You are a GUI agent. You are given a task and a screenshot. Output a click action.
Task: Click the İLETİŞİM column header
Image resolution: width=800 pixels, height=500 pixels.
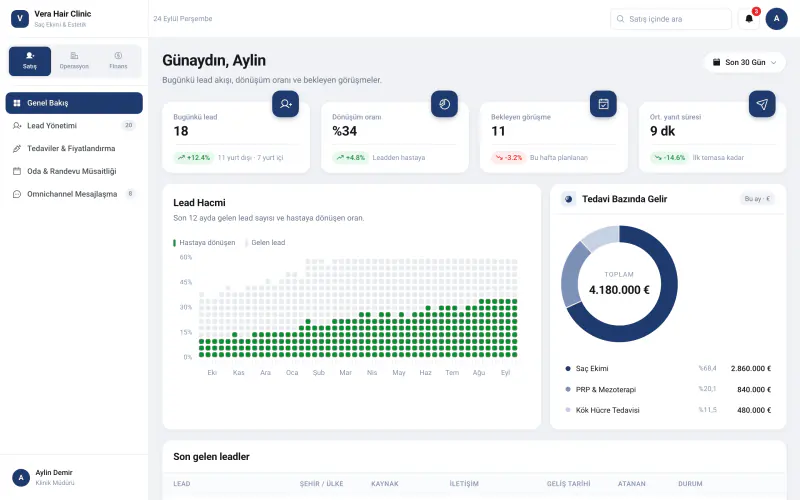point(464,484)
